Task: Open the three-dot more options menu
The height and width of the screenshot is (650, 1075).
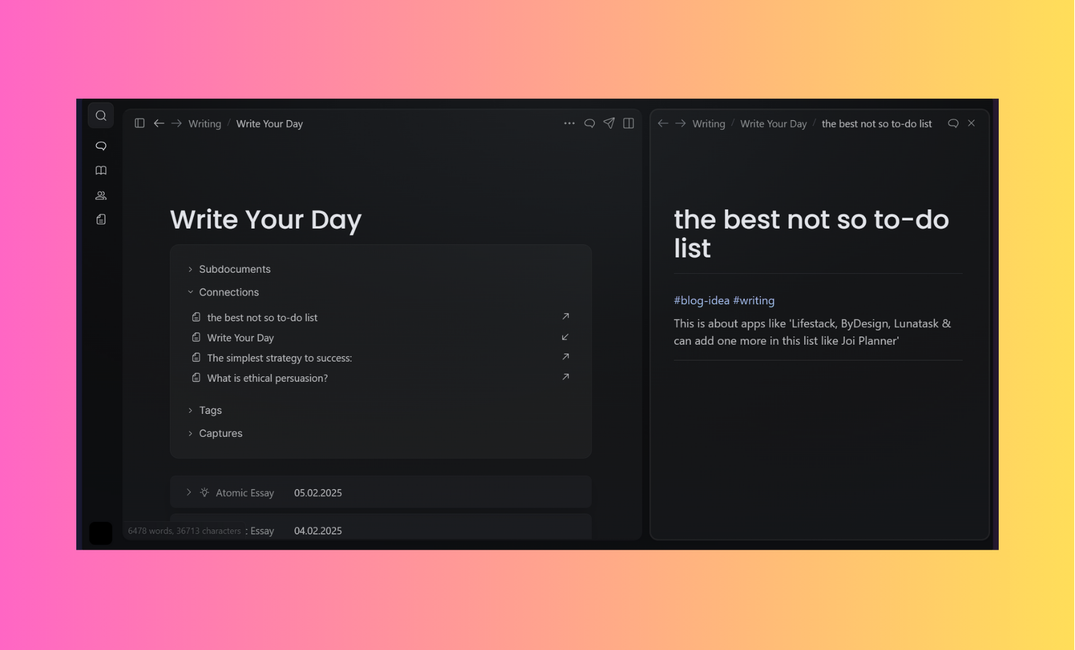Action: click(569, 123)
